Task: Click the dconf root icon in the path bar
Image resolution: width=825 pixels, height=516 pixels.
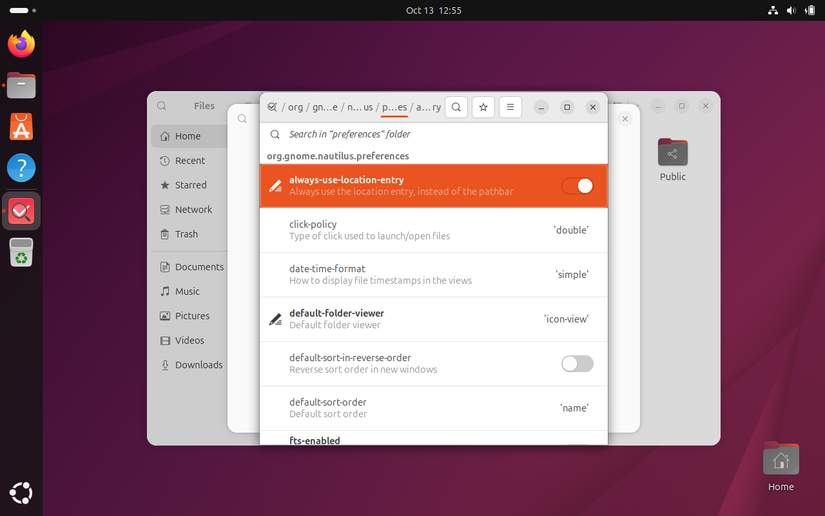Action: coord(272,107)
